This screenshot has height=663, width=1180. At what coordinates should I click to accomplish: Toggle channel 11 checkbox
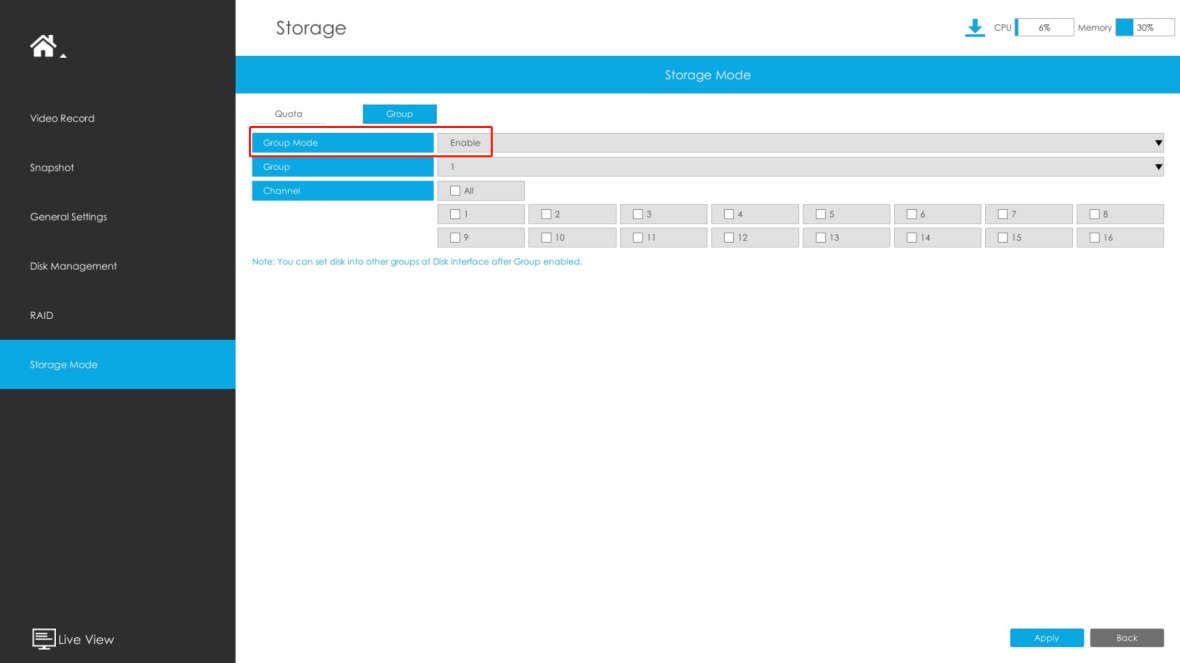click(x=638, y=238)
